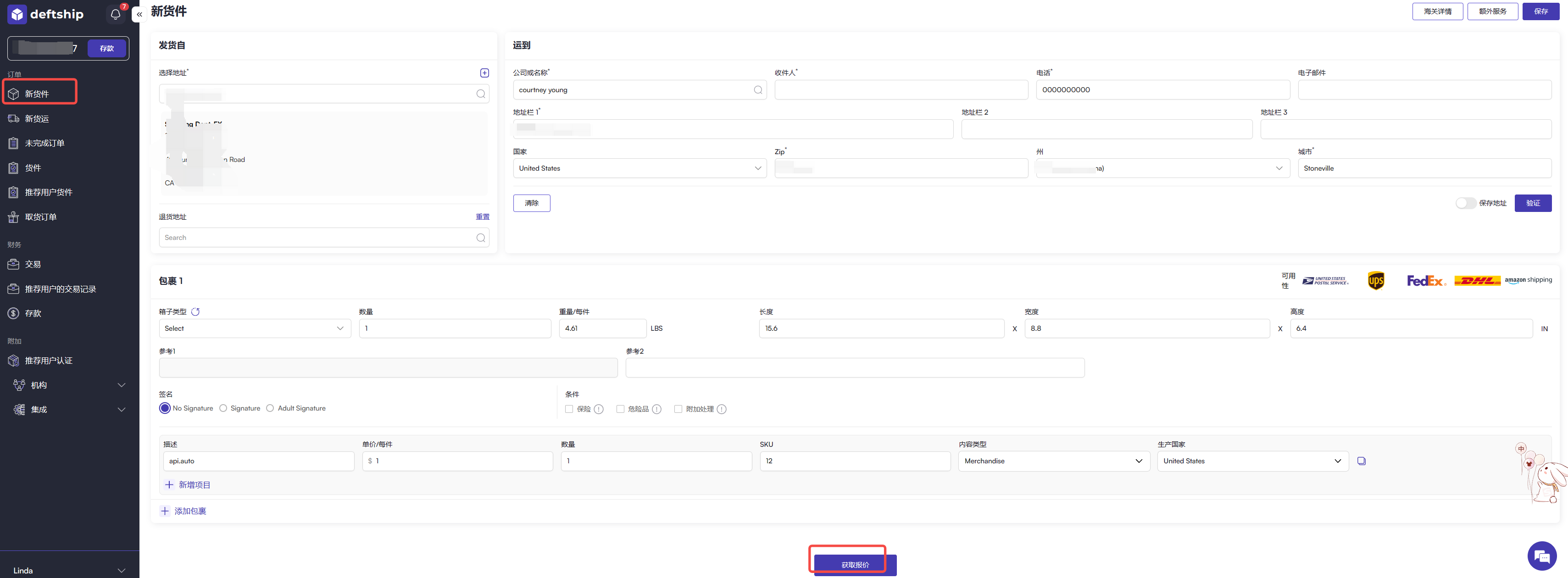This screenshot has width=1568, height=578.
Task: Select the Signature radio option
Action: click(x=223, y=408)
